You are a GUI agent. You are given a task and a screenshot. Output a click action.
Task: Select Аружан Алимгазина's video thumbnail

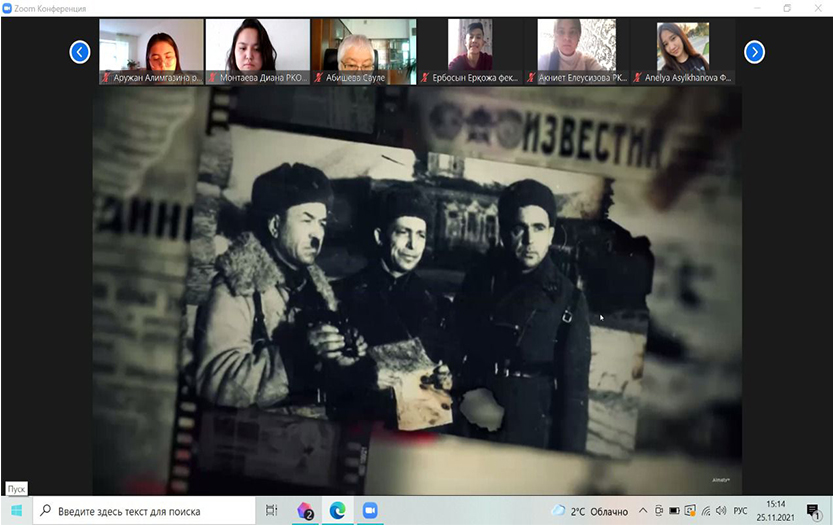[x=151, y=51]
